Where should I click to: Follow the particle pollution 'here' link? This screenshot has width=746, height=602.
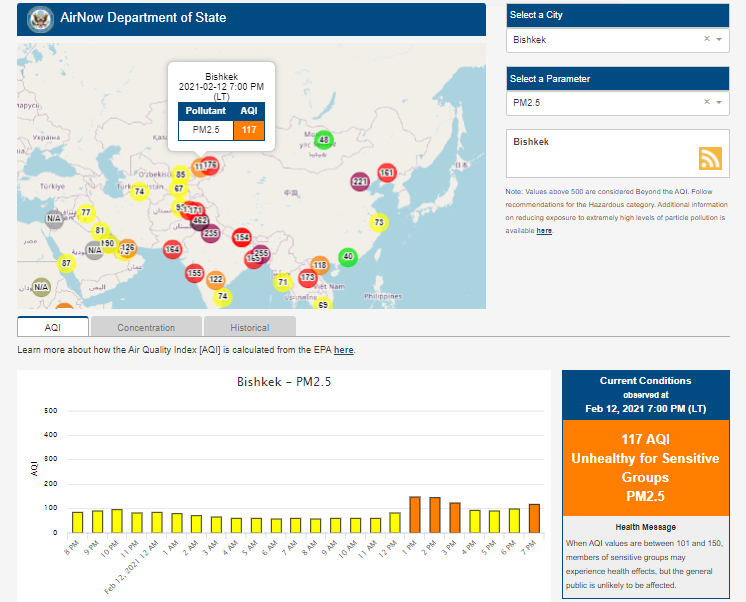(x=544, y=231)
